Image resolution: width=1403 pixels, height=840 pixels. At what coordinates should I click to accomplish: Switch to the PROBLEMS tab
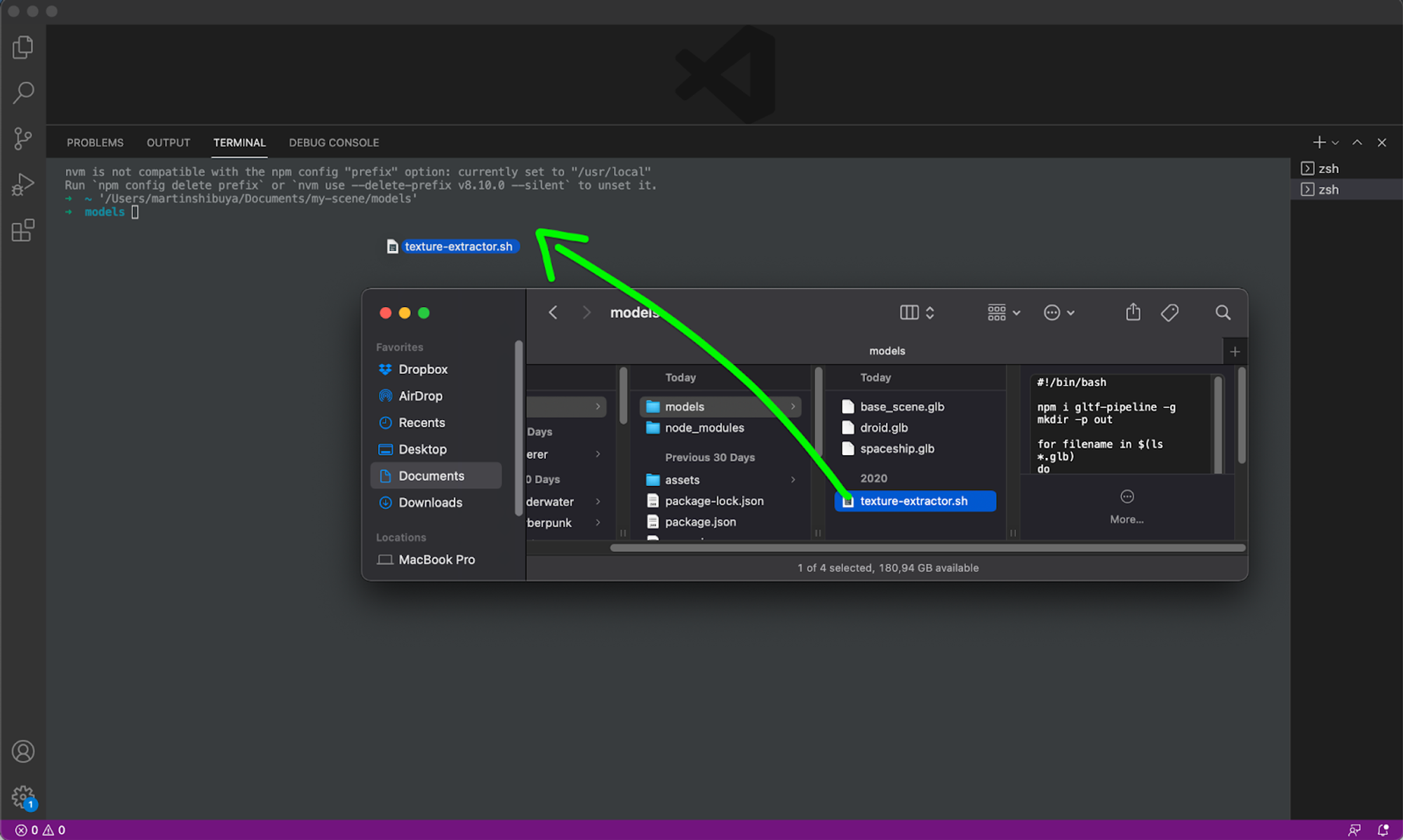[95, 142]
